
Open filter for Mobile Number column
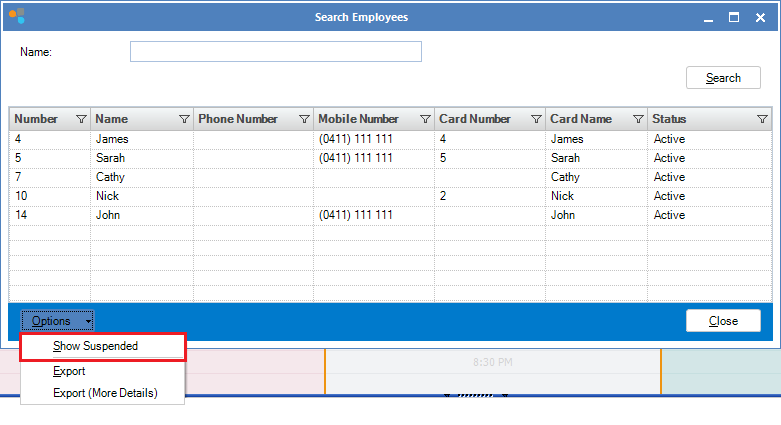click(x=425, y=119)
